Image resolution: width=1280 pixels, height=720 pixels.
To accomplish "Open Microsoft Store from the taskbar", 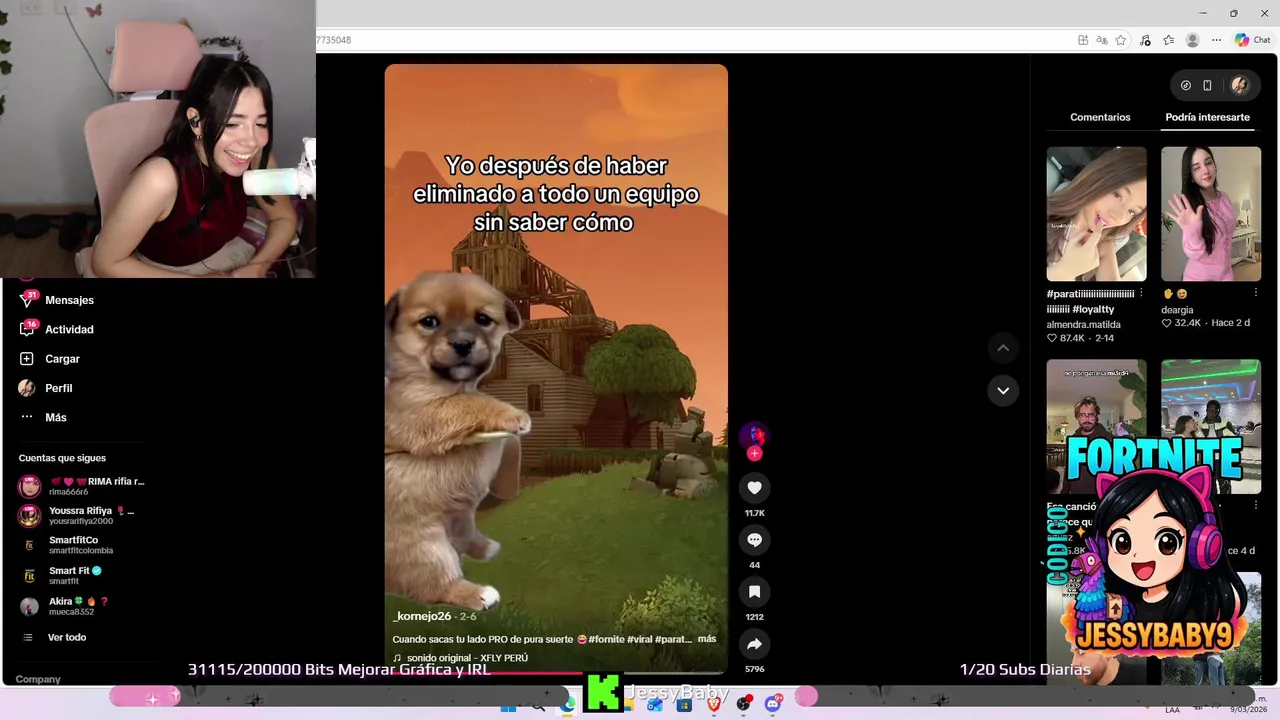I will pyautogui.click(x=684, y=704).
